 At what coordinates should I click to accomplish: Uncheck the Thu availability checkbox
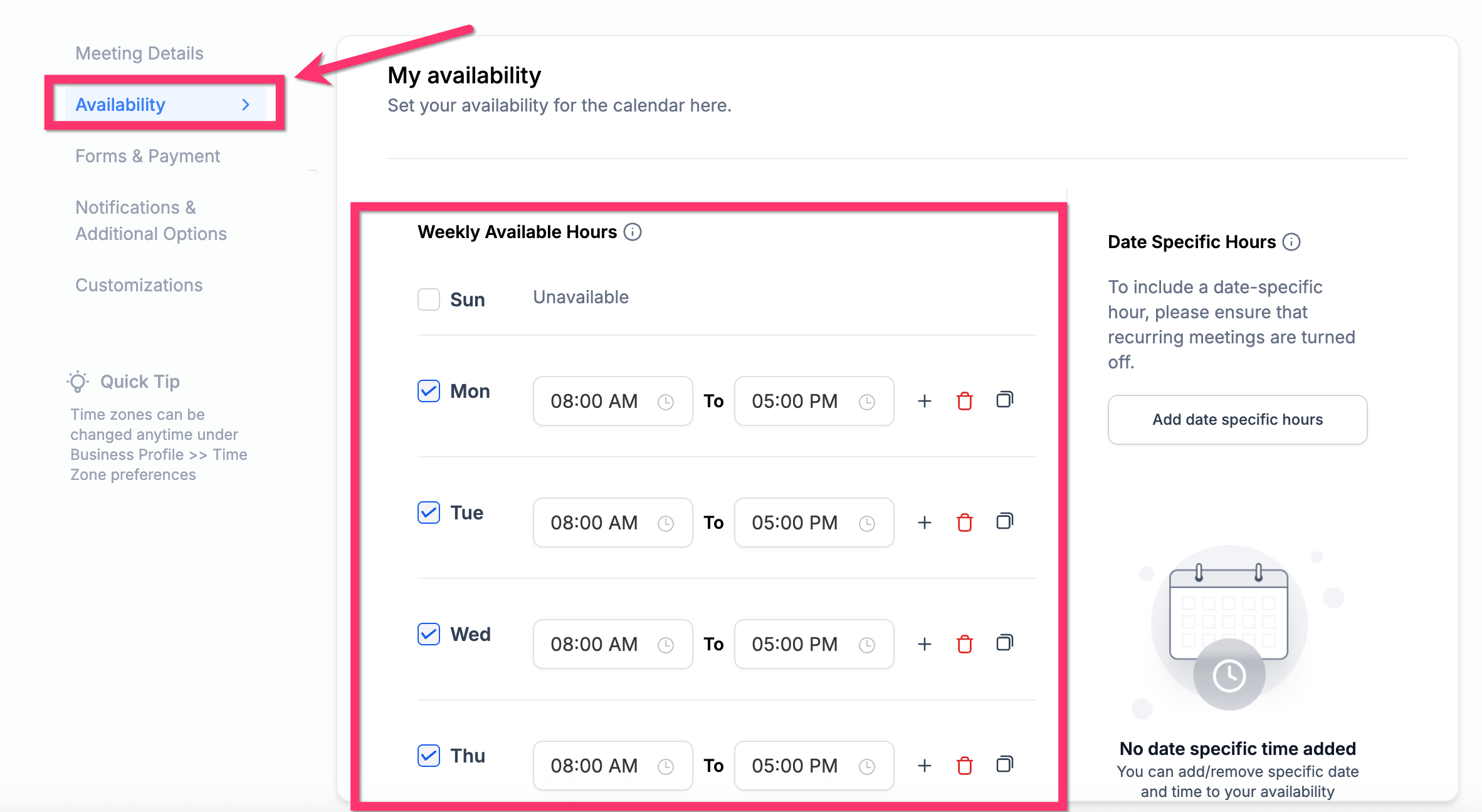tap(429, 756)
